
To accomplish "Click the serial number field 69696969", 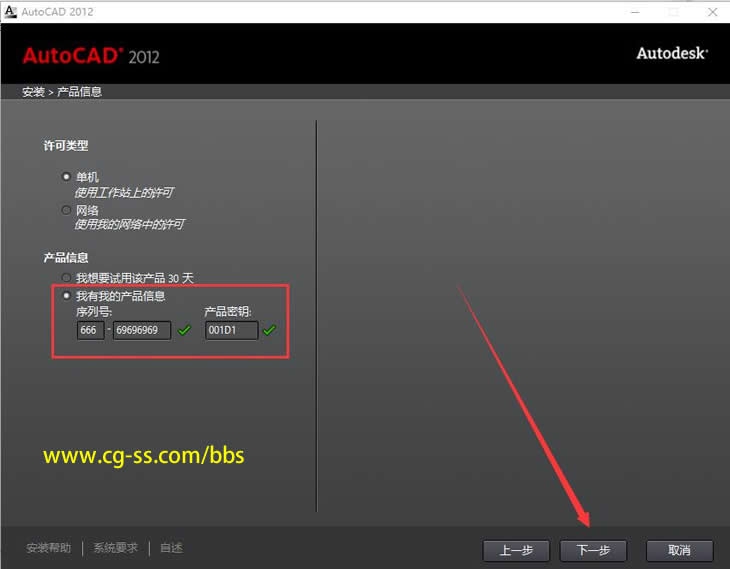I will click(142, 330).
